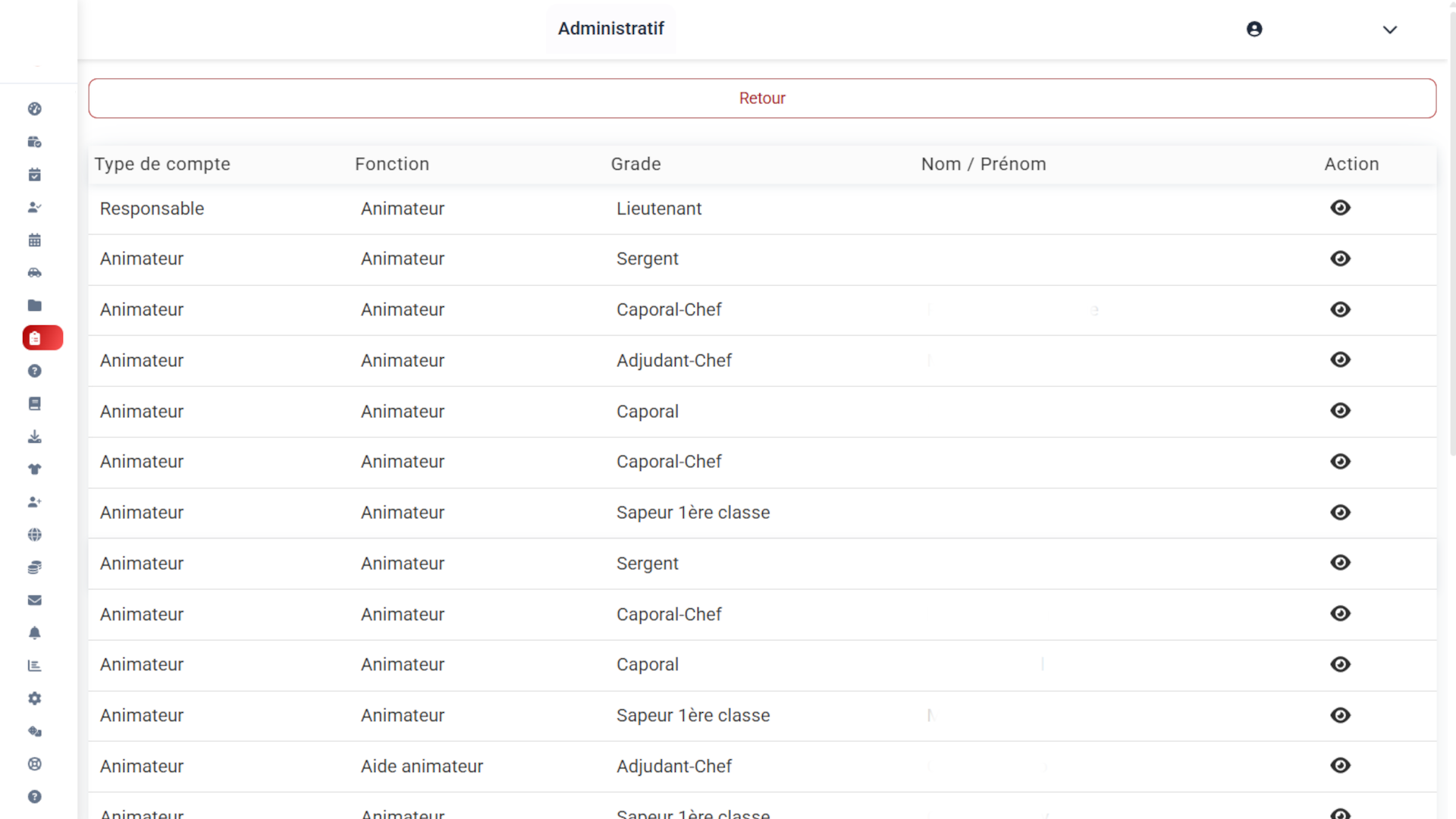
Task: Click the bell notifications icon in sidebar
Action: (x=35, y=633)
